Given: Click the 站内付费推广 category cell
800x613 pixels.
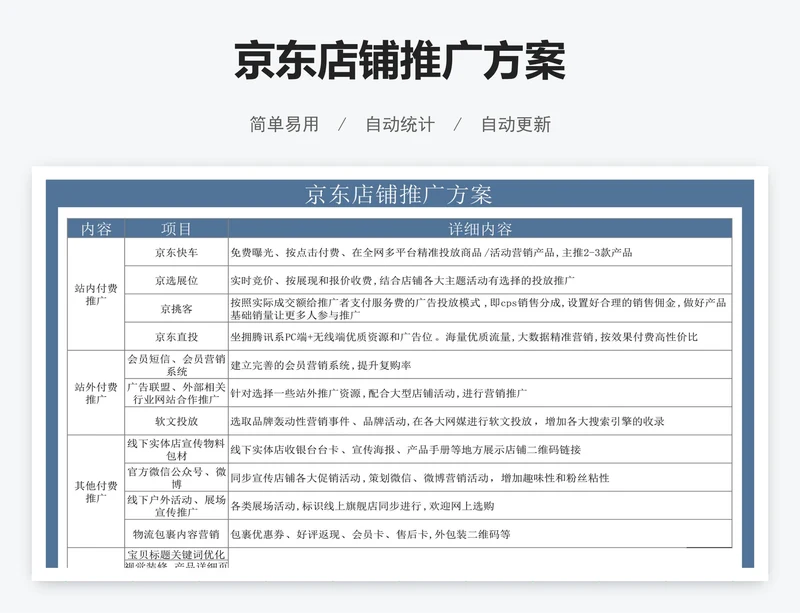Looking at the screenshot, I should (96, 295).
